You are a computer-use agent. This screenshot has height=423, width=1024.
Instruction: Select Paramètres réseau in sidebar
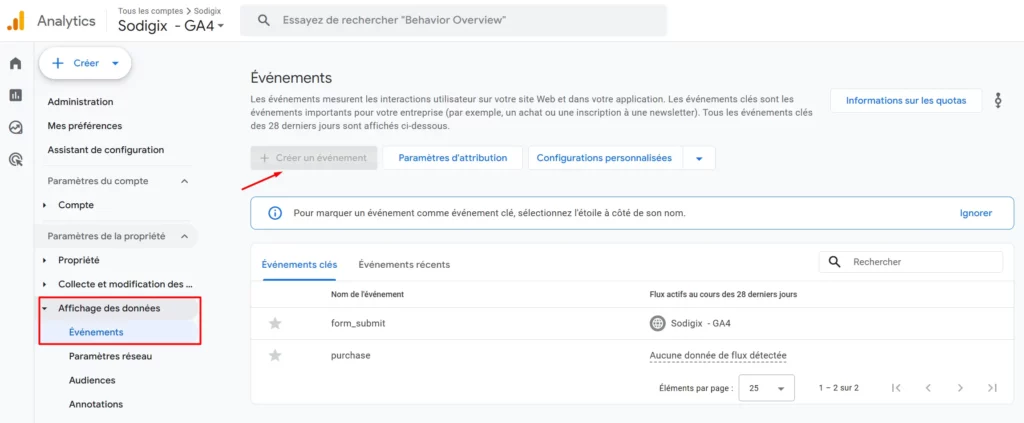point(110,356)
